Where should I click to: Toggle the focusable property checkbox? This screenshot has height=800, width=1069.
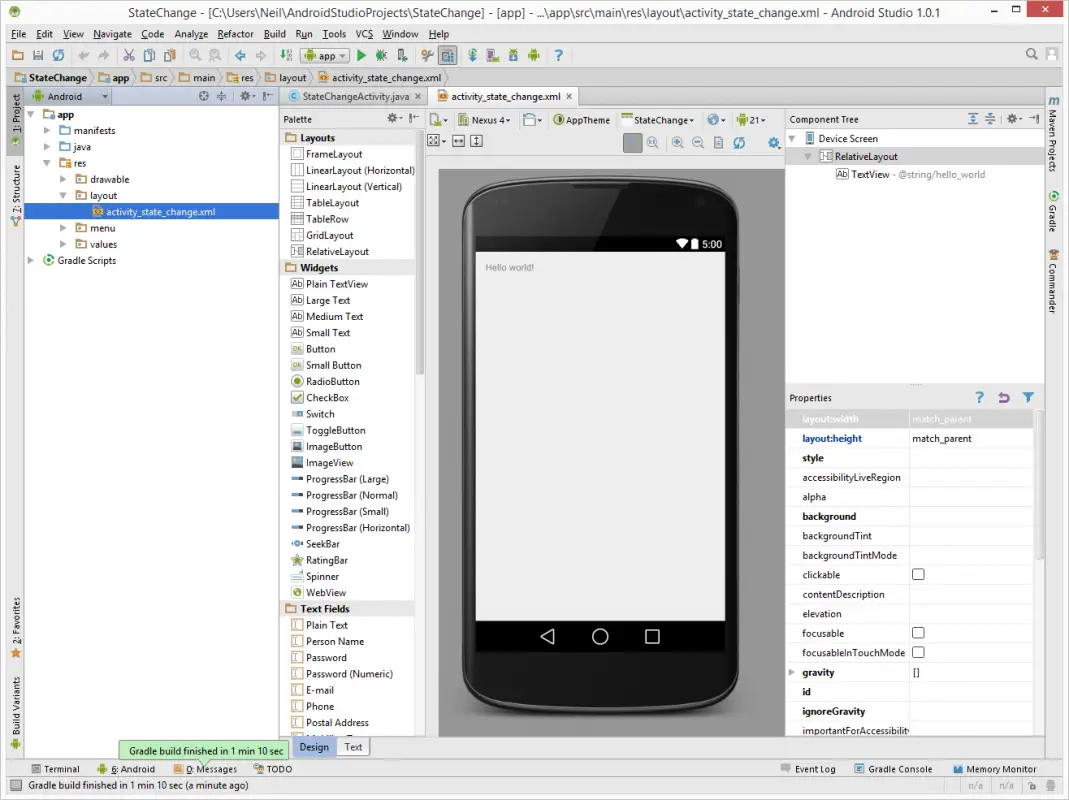[918, 633]
